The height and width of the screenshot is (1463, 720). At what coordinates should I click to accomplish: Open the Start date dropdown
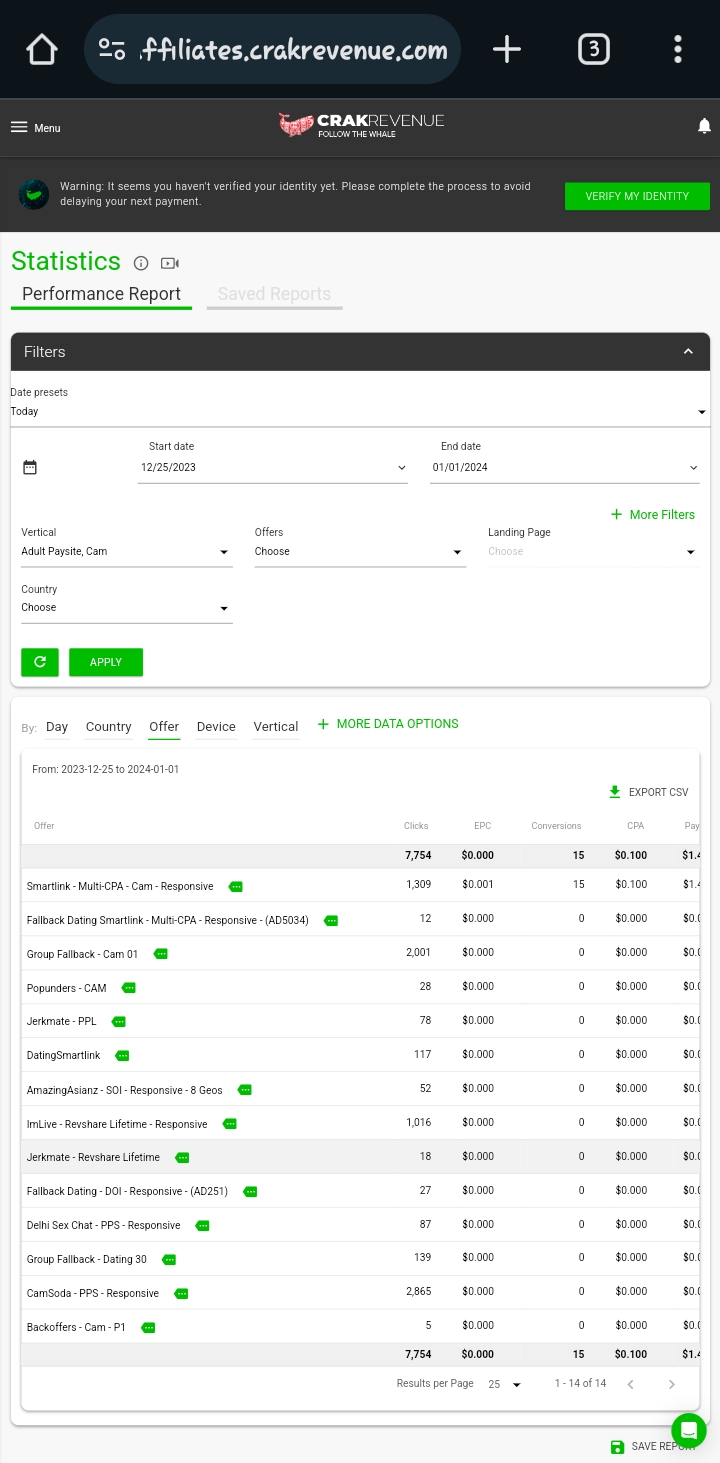coord(273,467)
